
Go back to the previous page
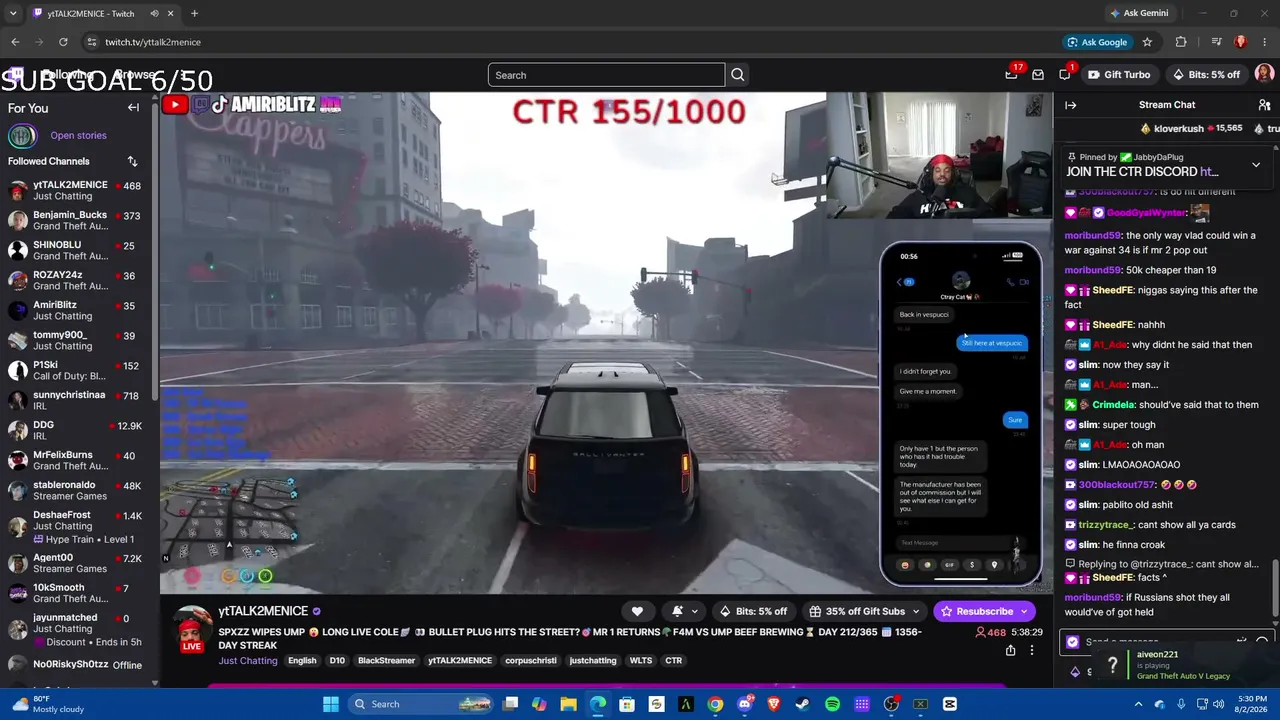coord(15,42)
